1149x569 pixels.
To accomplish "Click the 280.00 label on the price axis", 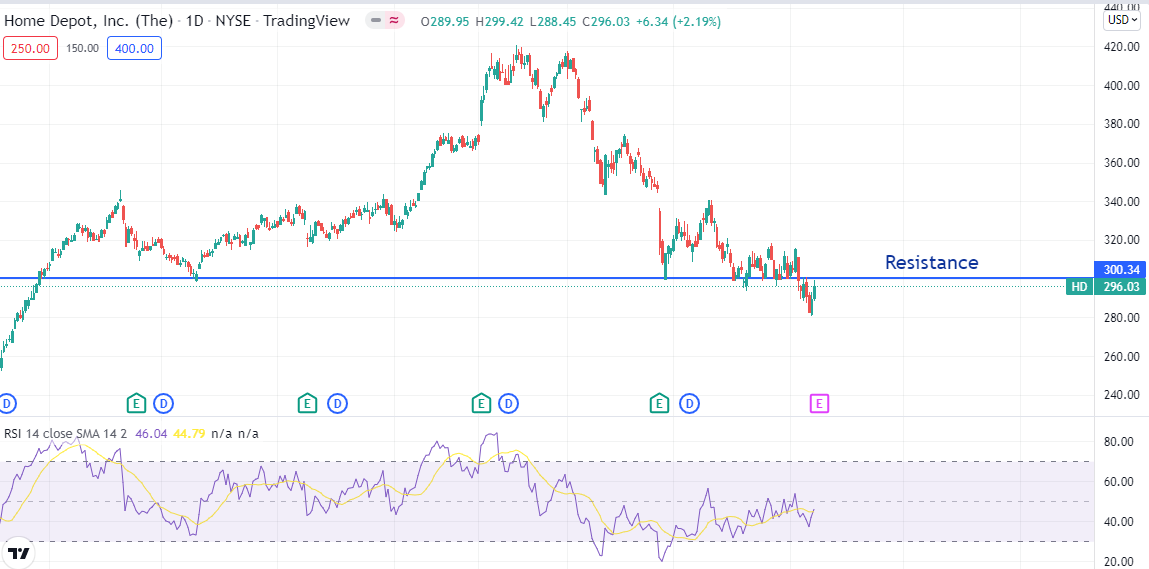I will coord(1122,317).
